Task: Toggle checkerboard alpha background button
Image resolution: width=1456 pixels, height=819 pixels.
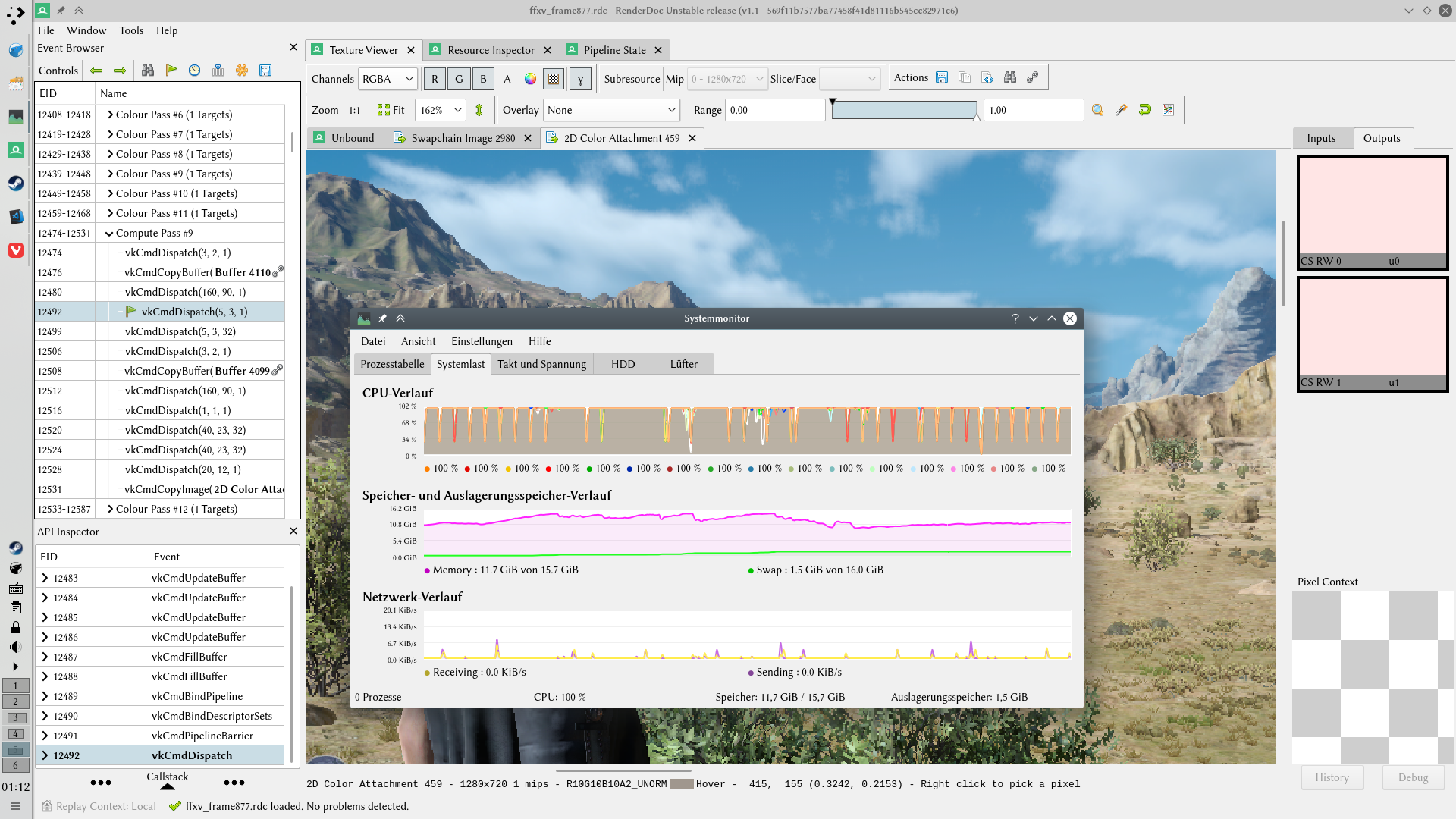Action: pyautogui.click(x=554, y=79)
